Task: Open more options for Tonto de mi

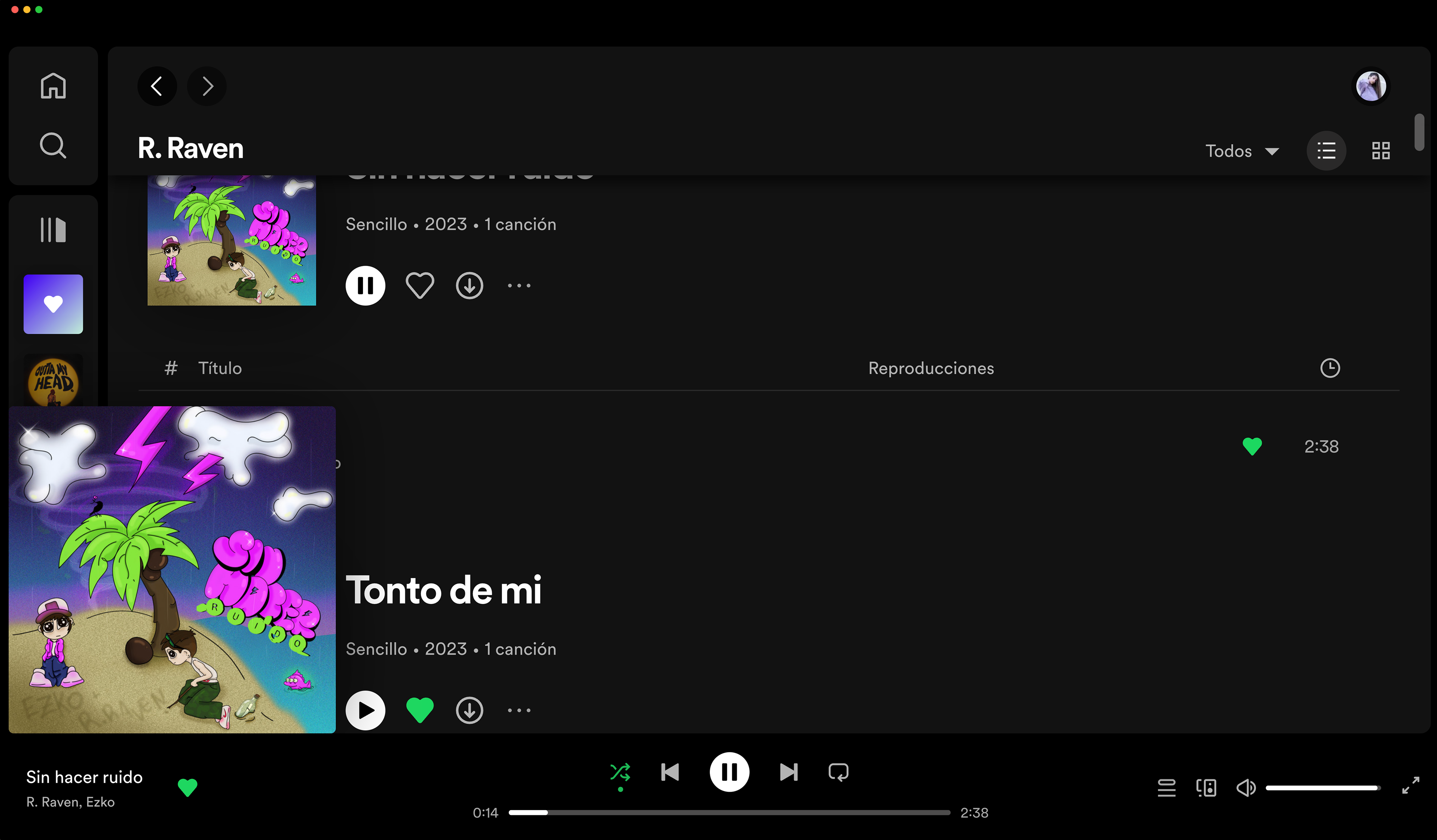Action: 519,711
